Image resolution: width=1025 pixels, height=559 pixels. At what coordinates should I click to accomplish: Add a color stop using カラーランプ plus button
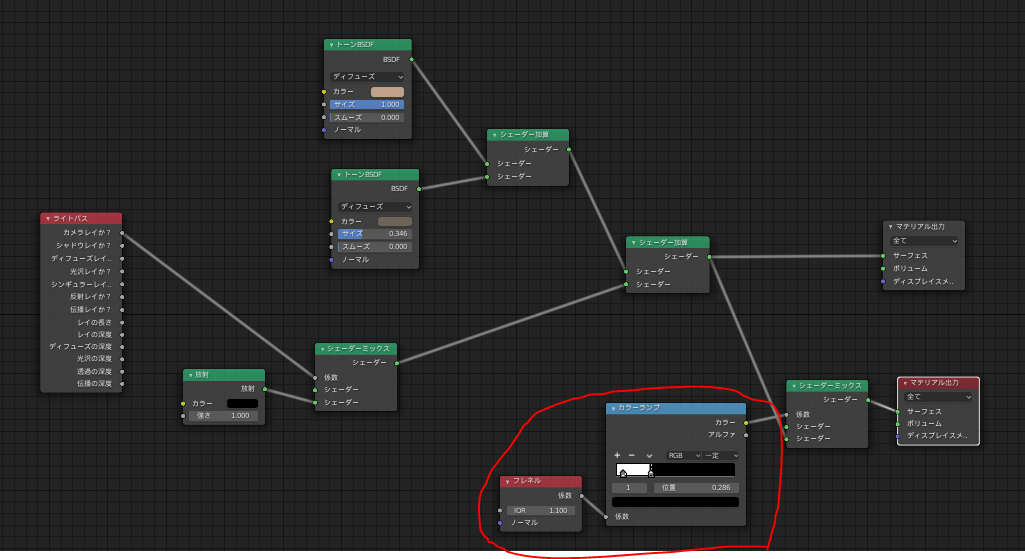click(x=617, y=455)
